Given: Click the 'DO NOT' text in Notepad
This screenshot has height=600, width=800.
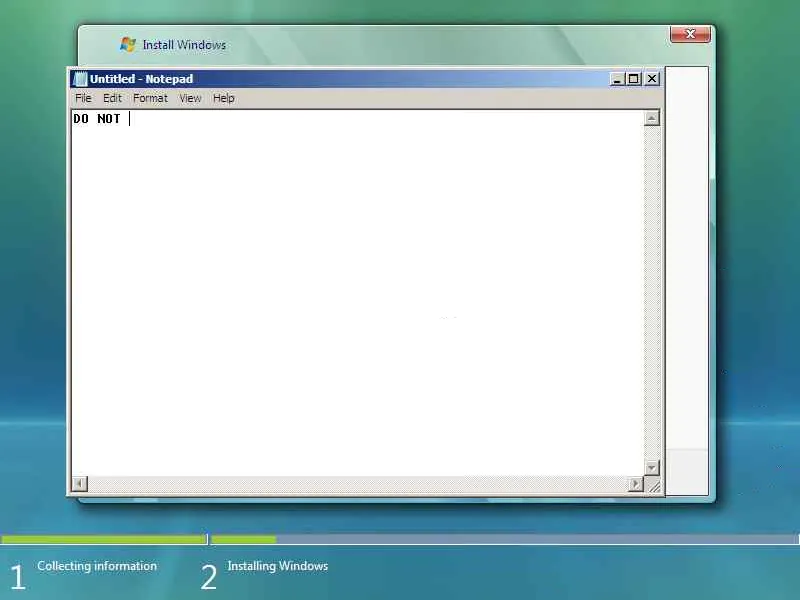Looking at the screenshot, I should point(97,118).
